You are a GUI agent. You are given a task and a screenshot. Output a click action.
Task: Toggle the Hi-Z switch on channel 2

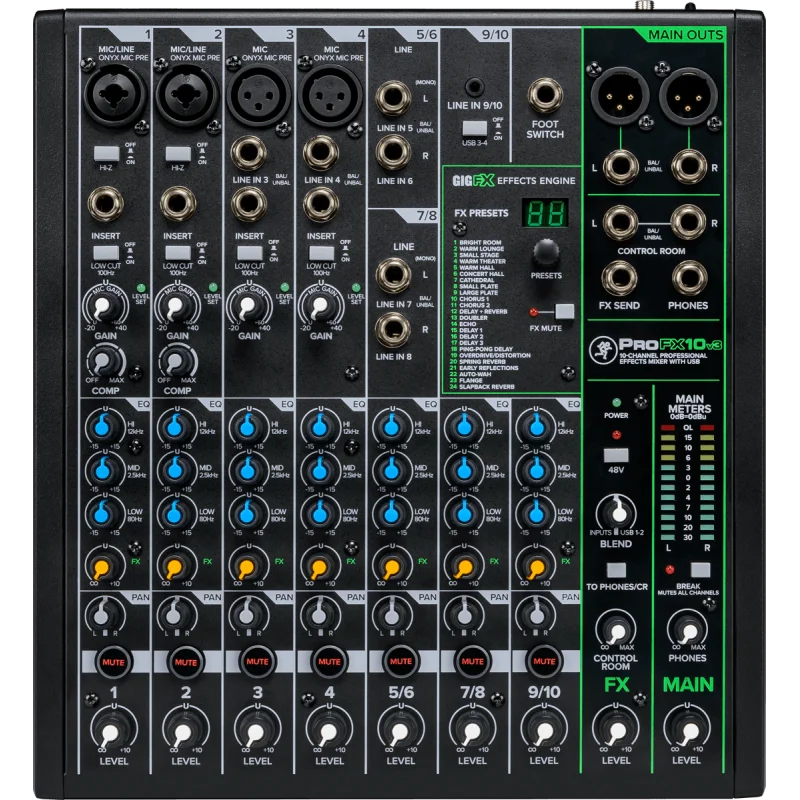[178, 154]
